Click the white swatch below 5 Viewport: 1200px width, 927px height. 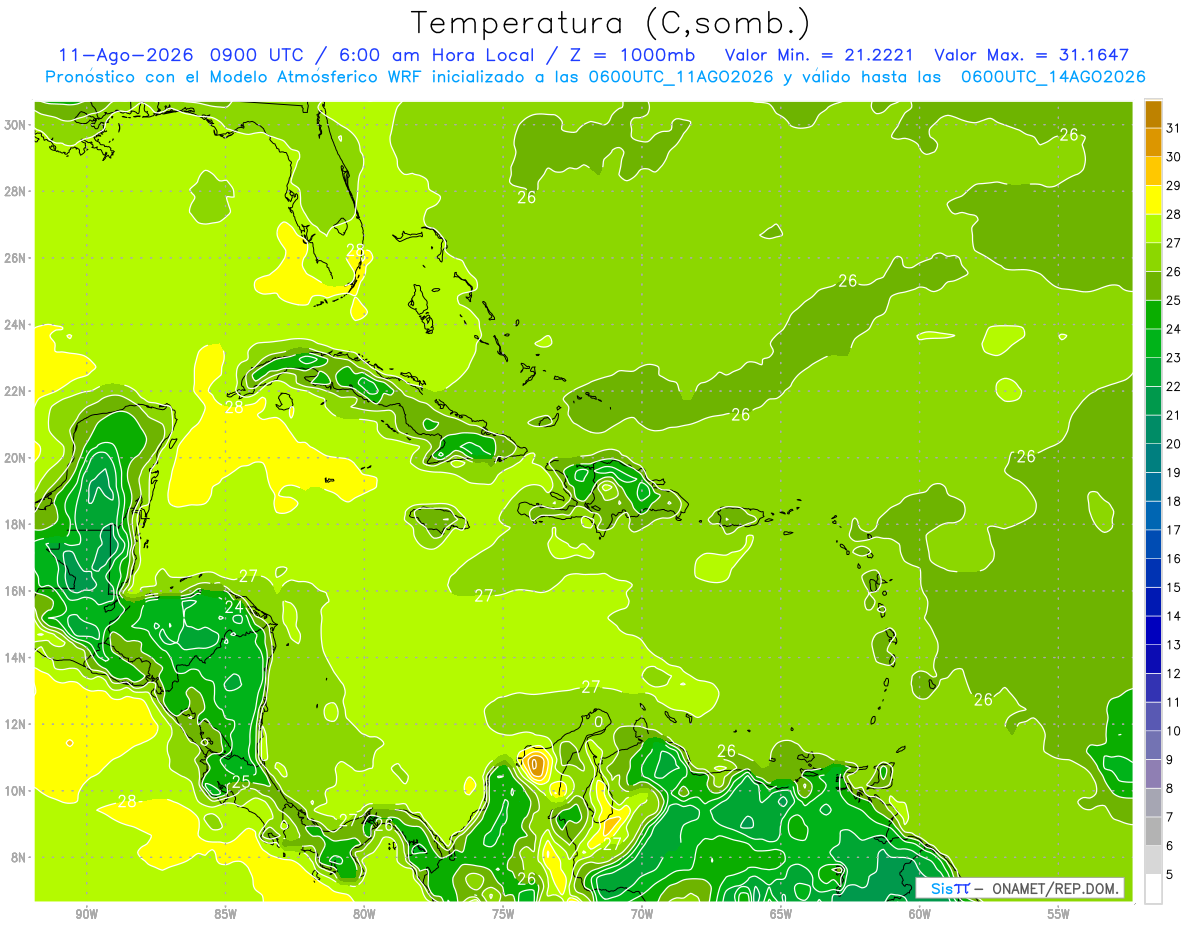pyautogui.click(x=1153, y=889)
